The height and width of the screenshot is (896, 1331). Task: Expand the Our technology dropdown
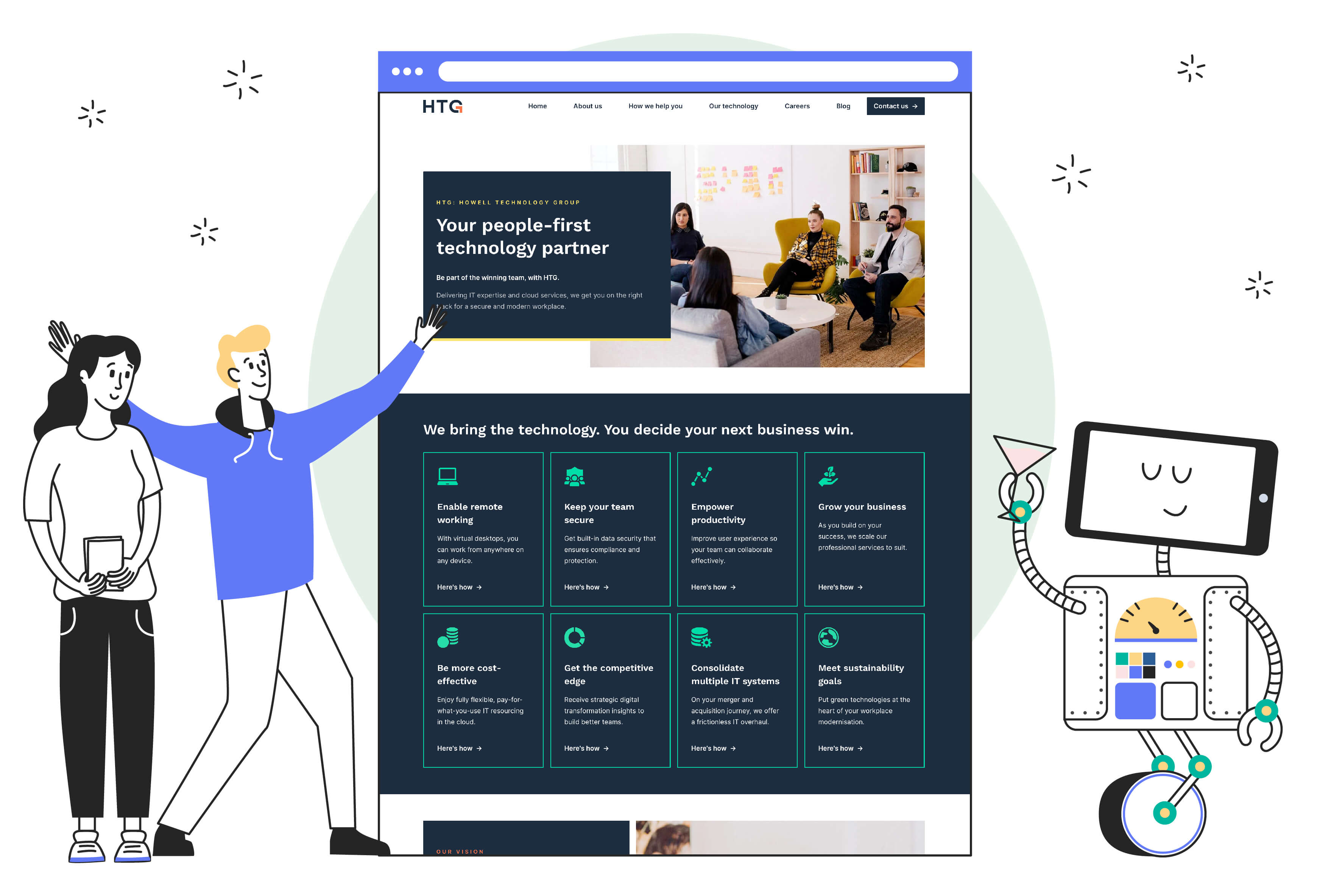pos(733,106)
